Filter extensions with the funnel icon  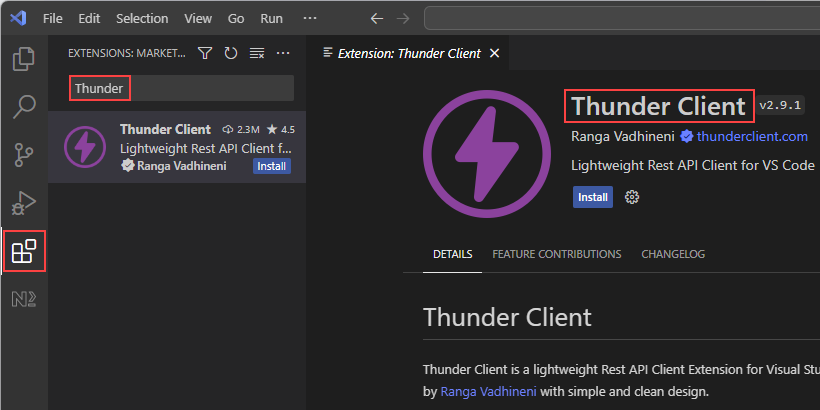click(205, 53)
